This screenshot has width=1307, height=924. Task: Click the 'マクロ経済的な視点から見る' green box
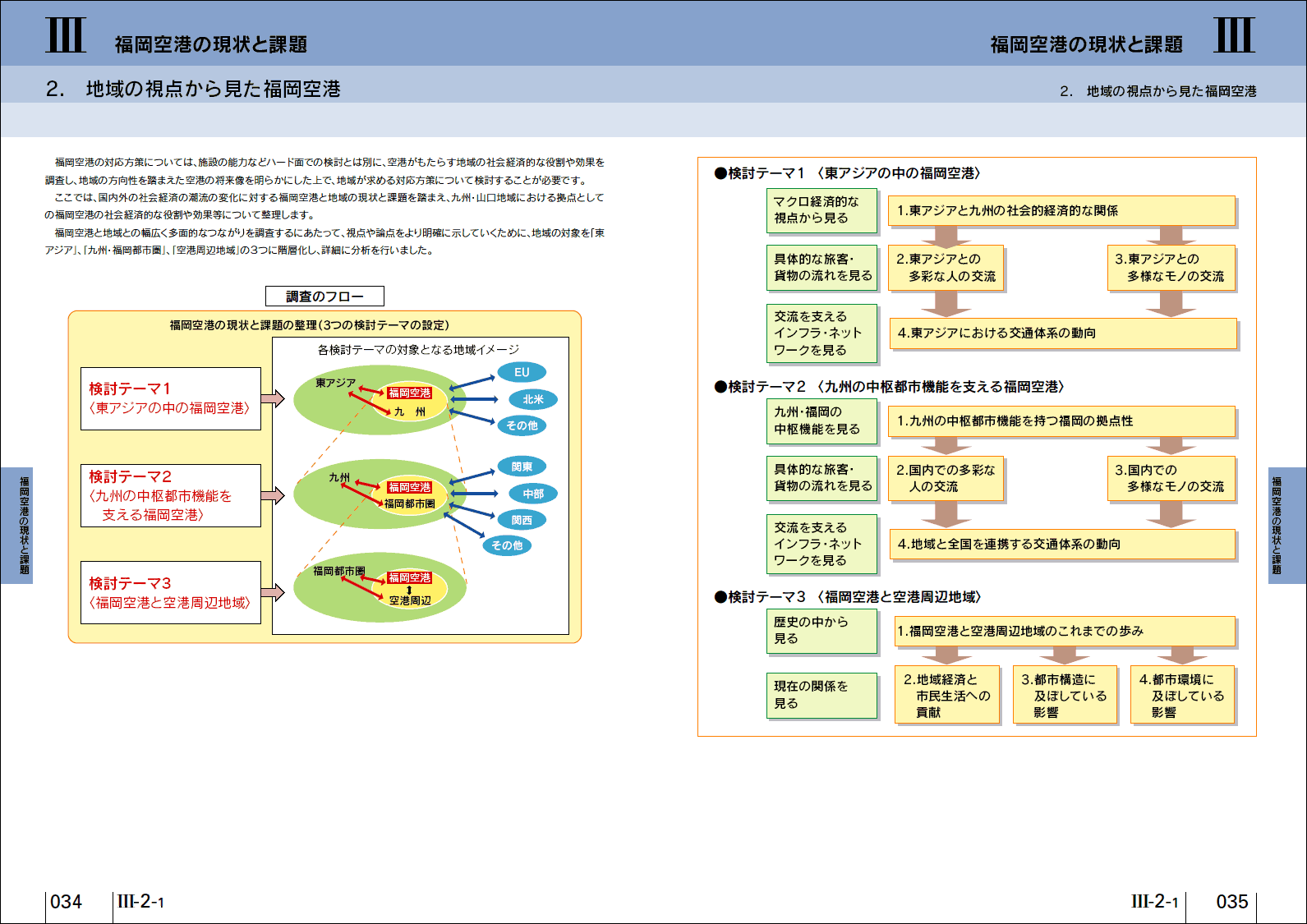tap(821, 210)
